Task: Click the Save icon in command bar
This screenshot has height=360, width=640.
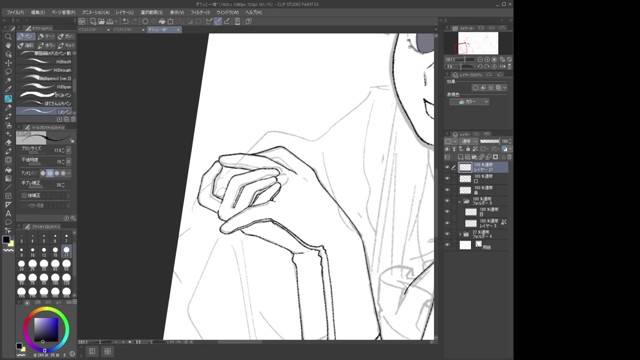Action: tap(110, 21)
